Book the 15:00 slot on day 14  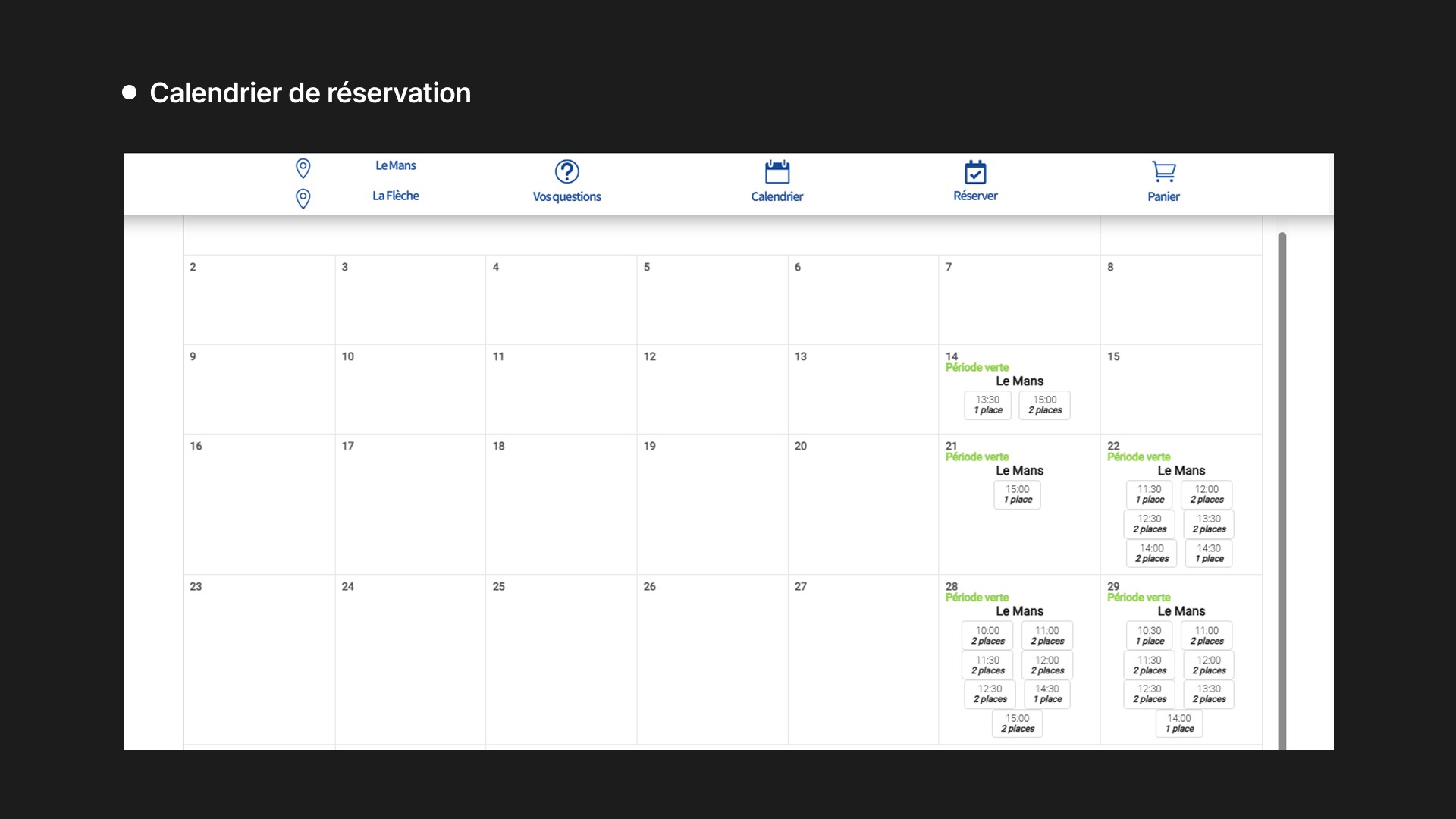[1044, 405]
